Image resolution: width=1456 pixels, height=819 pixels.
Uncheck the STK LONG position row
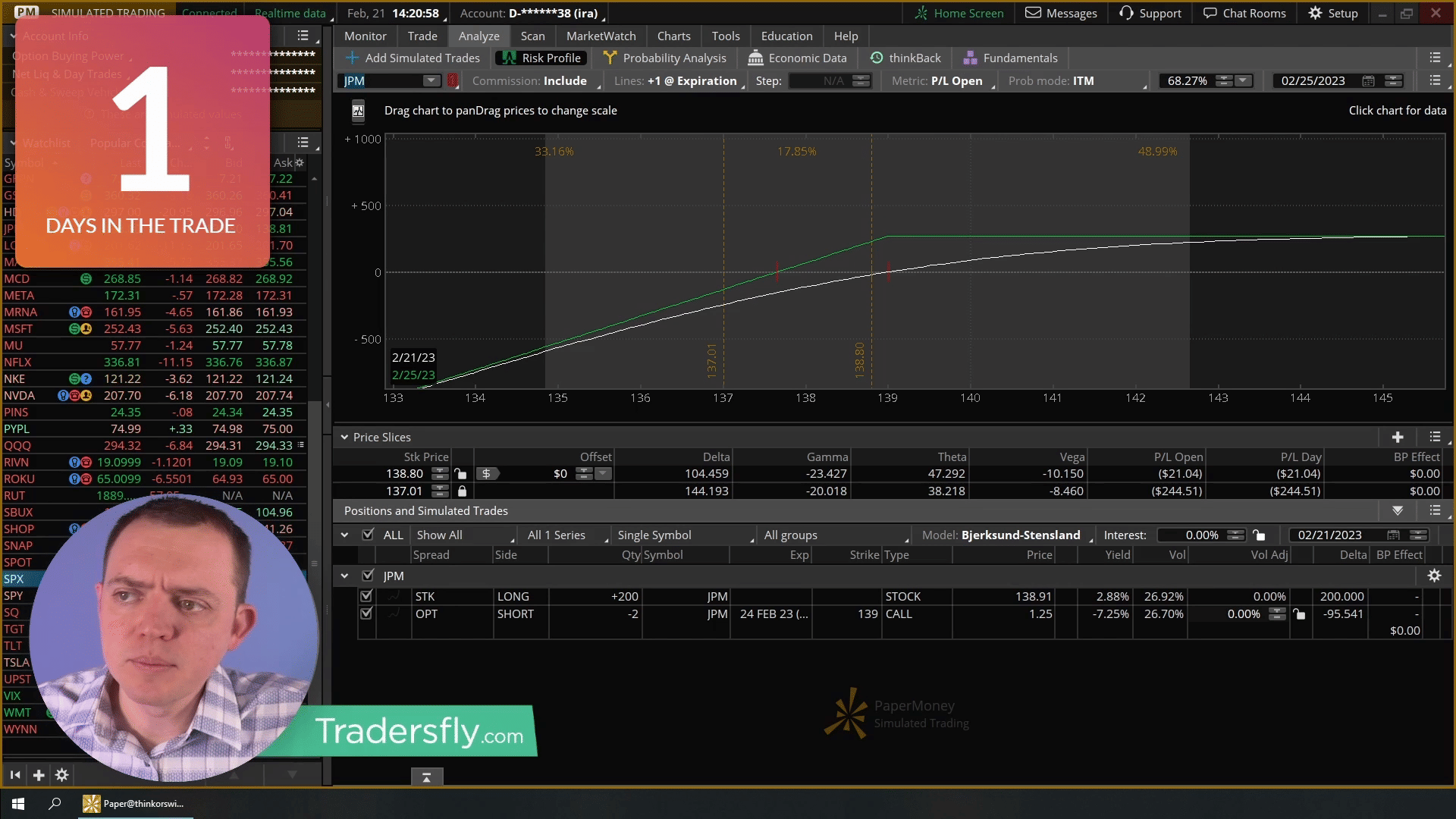(x=366, y=596)
